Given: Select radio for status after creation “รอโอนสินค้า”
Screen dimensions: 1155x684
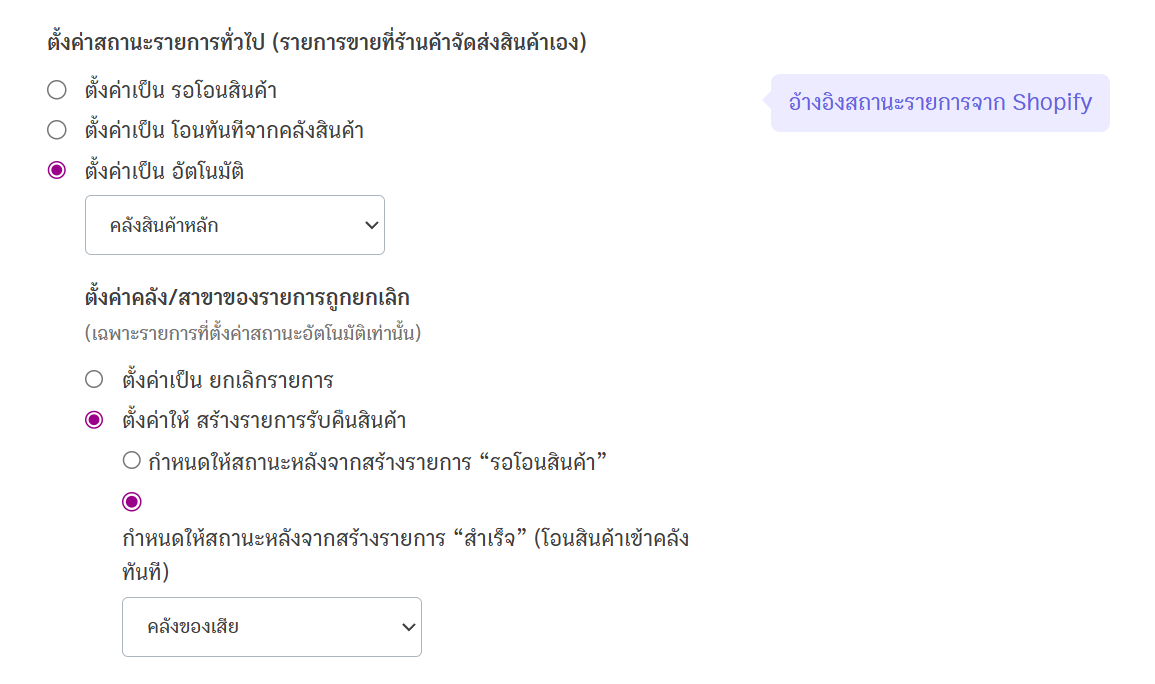Looking at the screenshot, I should point(132,461).
